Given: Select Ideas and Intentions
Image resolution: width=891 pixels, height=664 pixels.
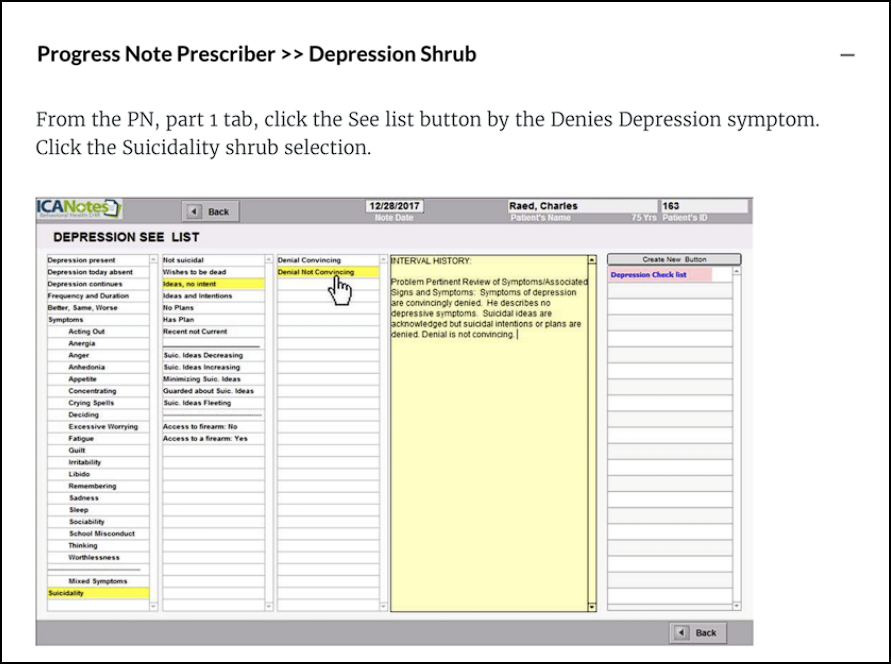Looking at the screenshot, I should click(x=214, y=296).
